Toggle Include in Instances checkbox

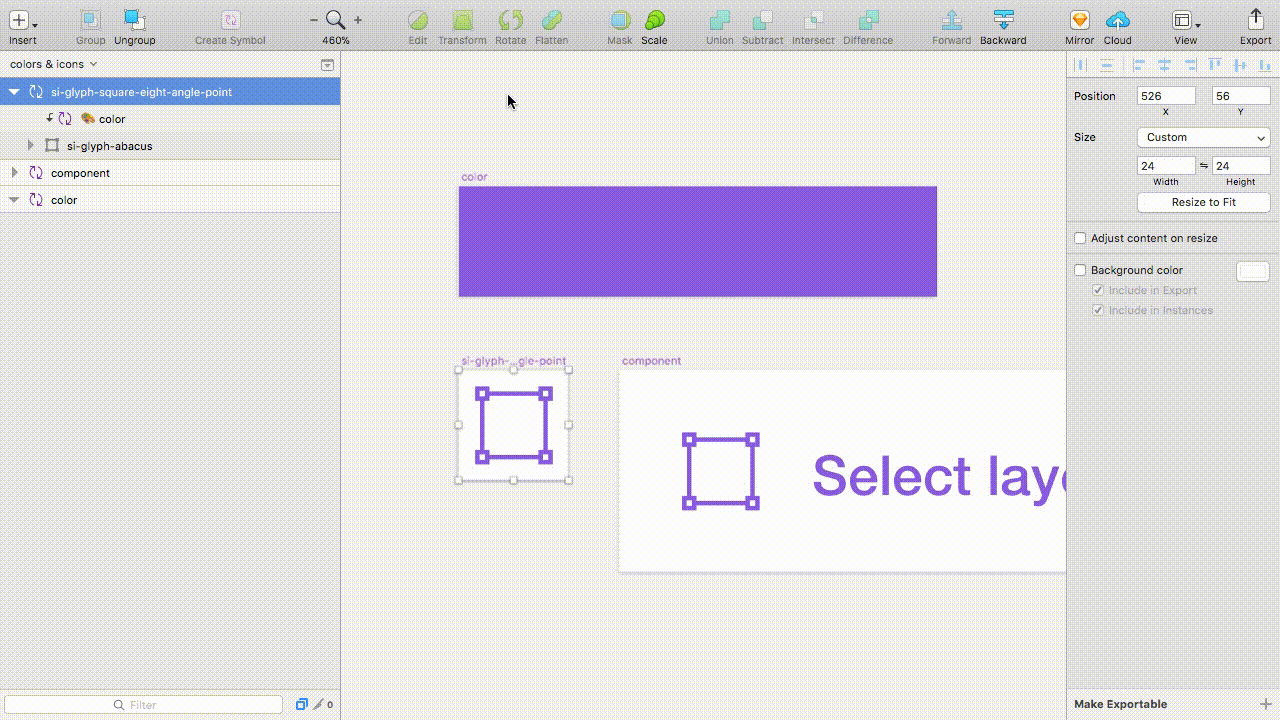point(1099,310)
